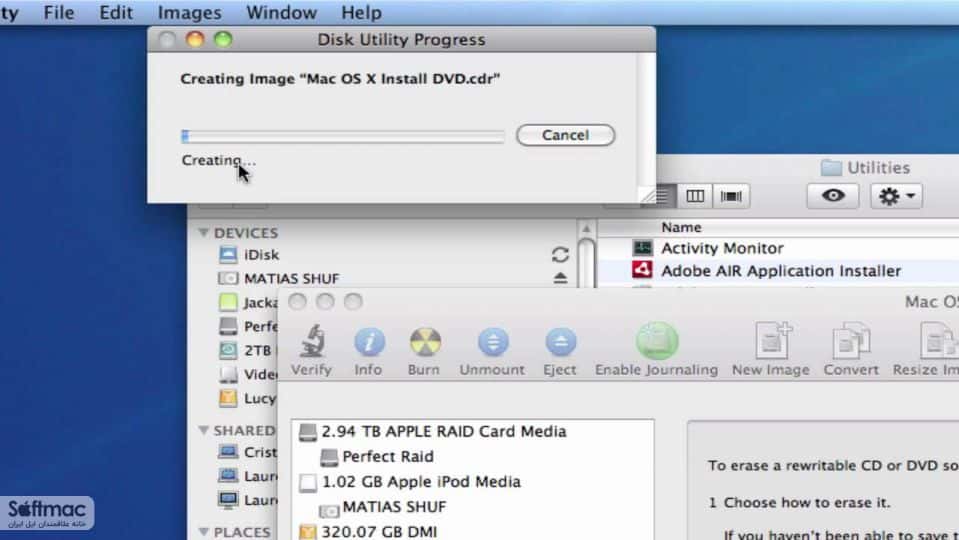
Task: Create a New Image from toolbar
Action: point(772,340)
